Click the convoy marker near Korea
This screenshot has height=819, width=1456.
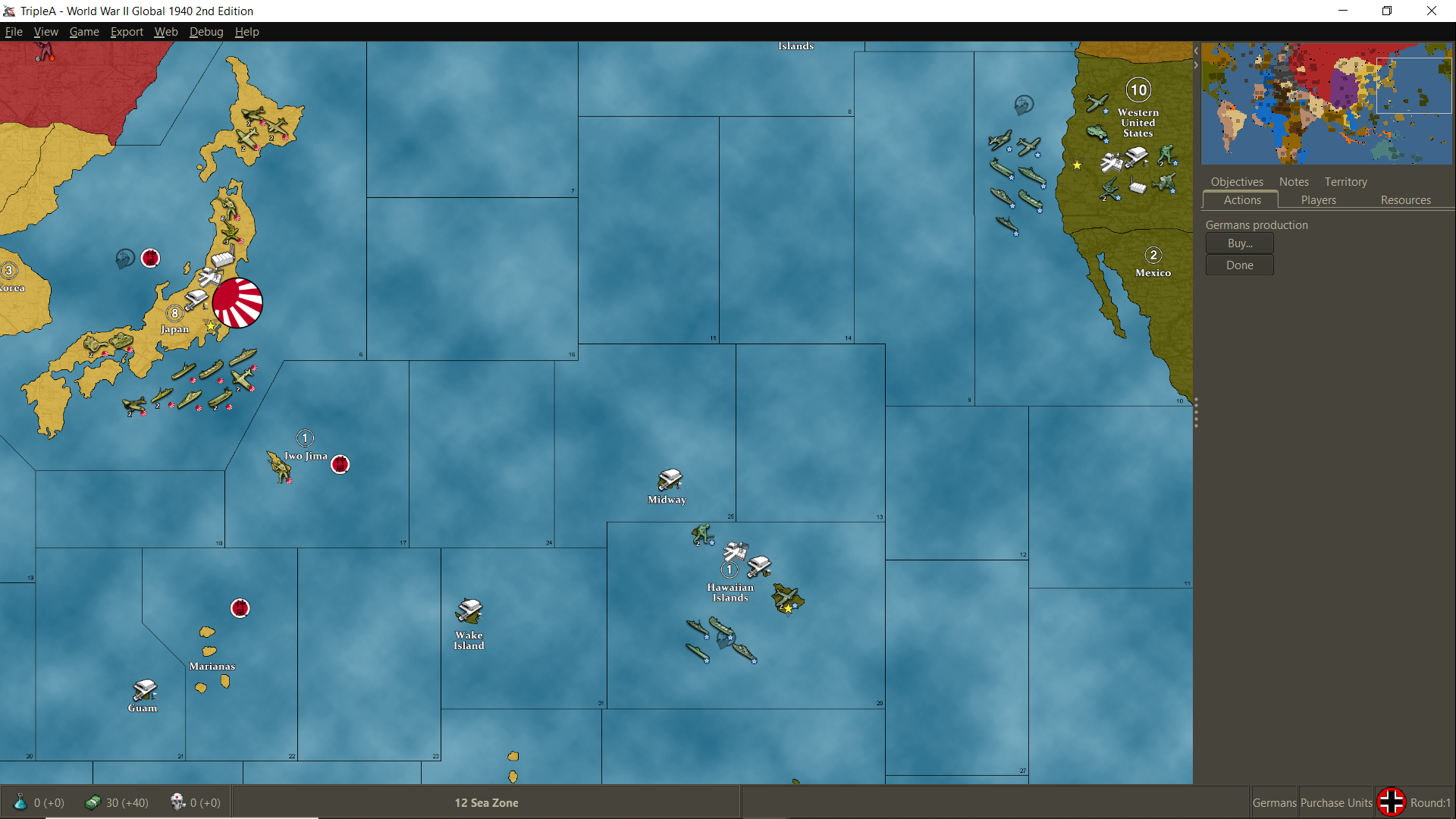pos(125,259)
